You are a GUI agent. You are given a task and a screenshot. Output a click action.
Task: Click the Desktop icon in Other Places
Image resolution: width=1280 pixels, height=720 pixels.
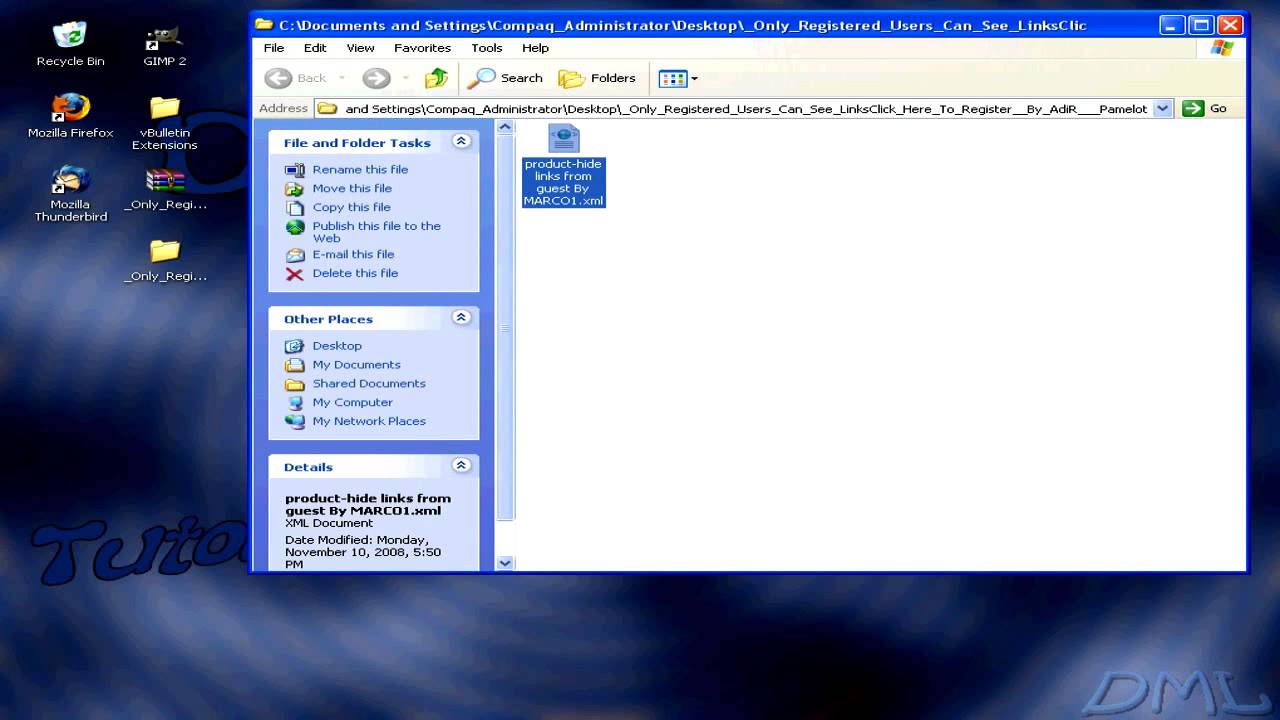coord(294,346)
